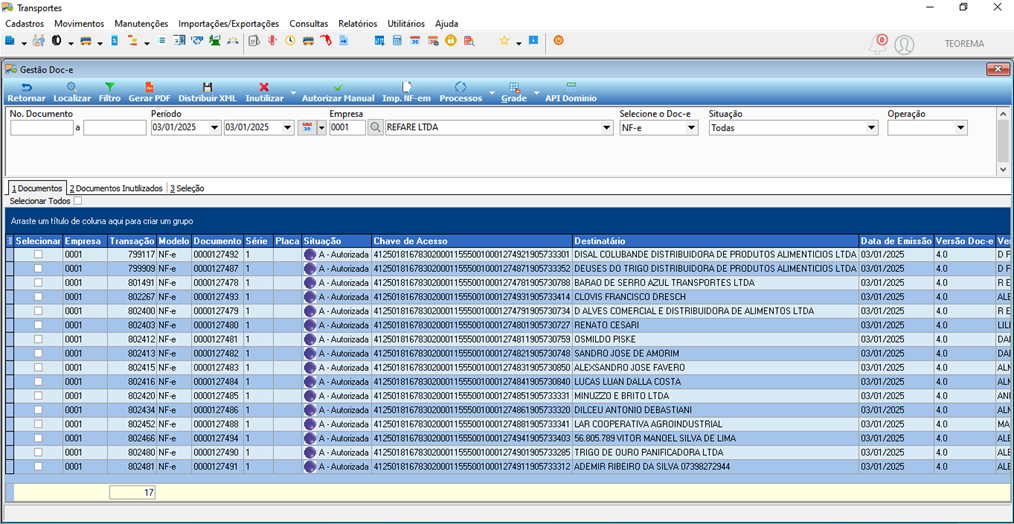The width and height of the screenshot is (1014, 524).
Task: Check the row for LAR COOPERATIVA AGROINDUSTRIAL
Action: (39, 424)
